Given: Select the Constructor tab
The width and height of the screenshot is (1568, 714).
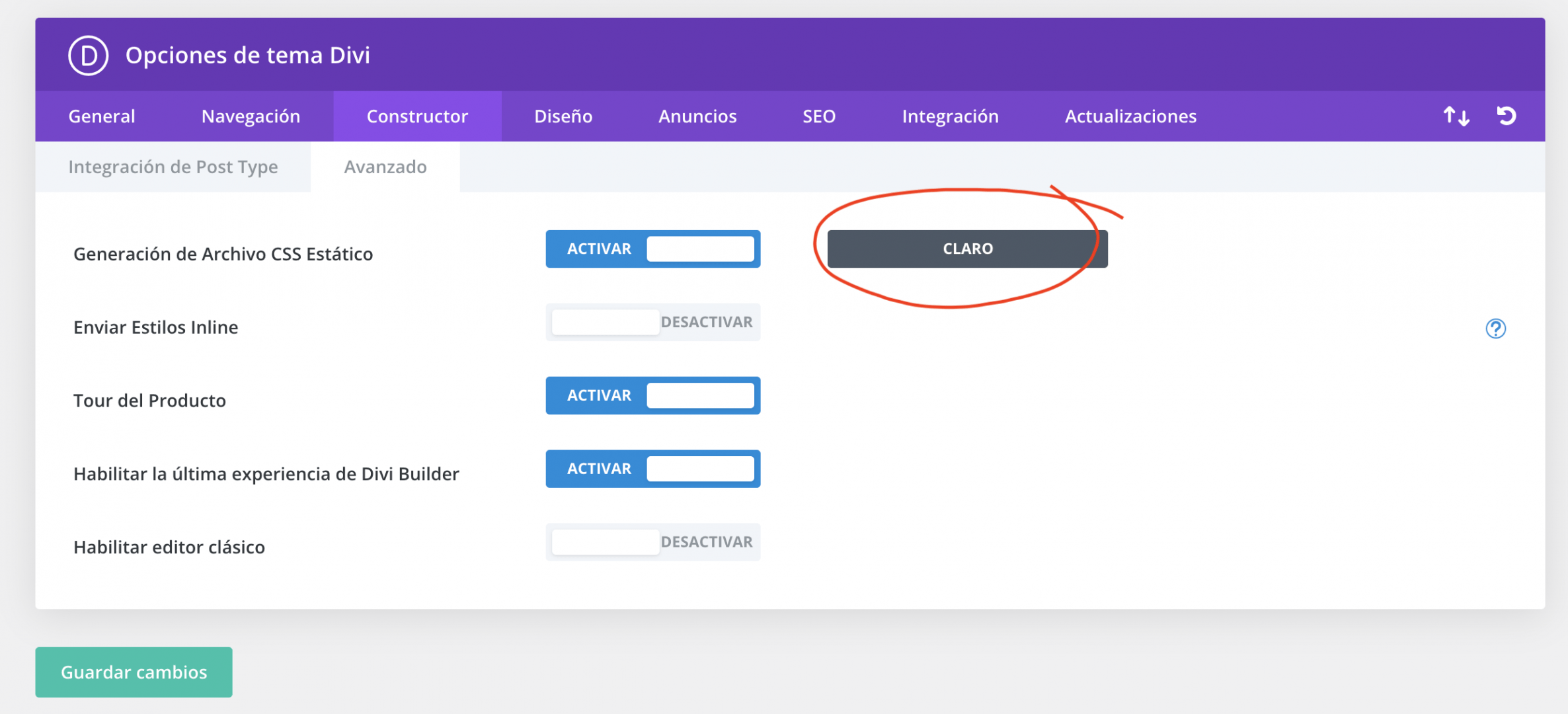Looking at the screenshot, I should [x=417, y=116].
